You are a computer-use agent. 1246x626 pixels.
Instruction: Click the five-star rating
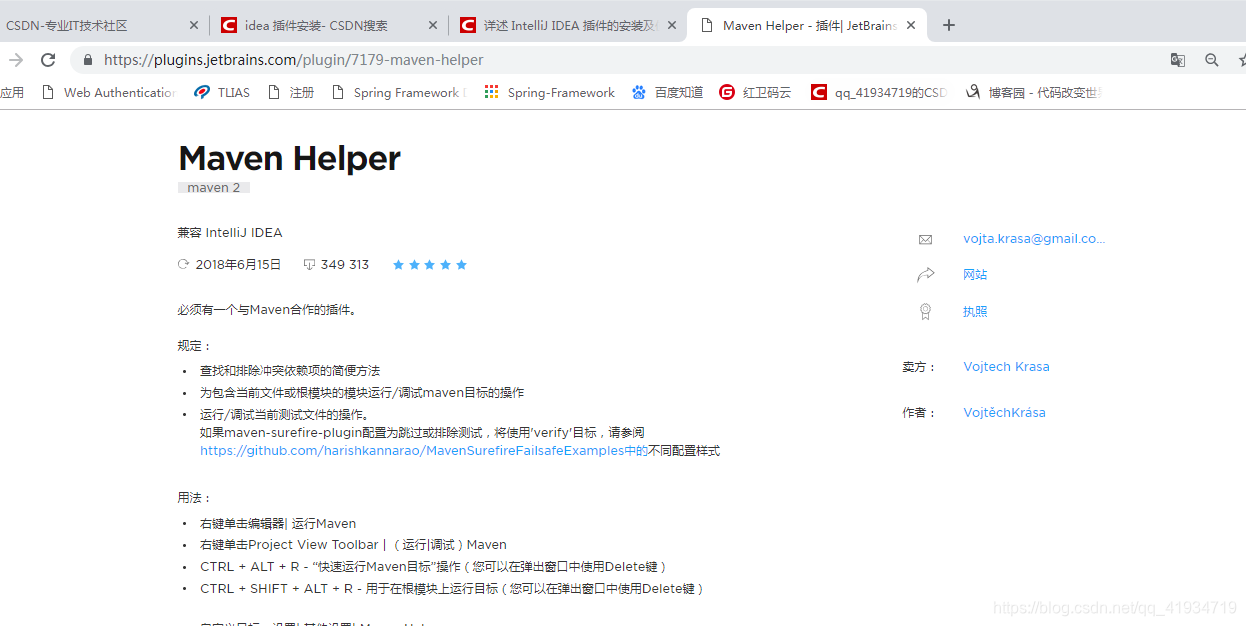click(430, 265)
